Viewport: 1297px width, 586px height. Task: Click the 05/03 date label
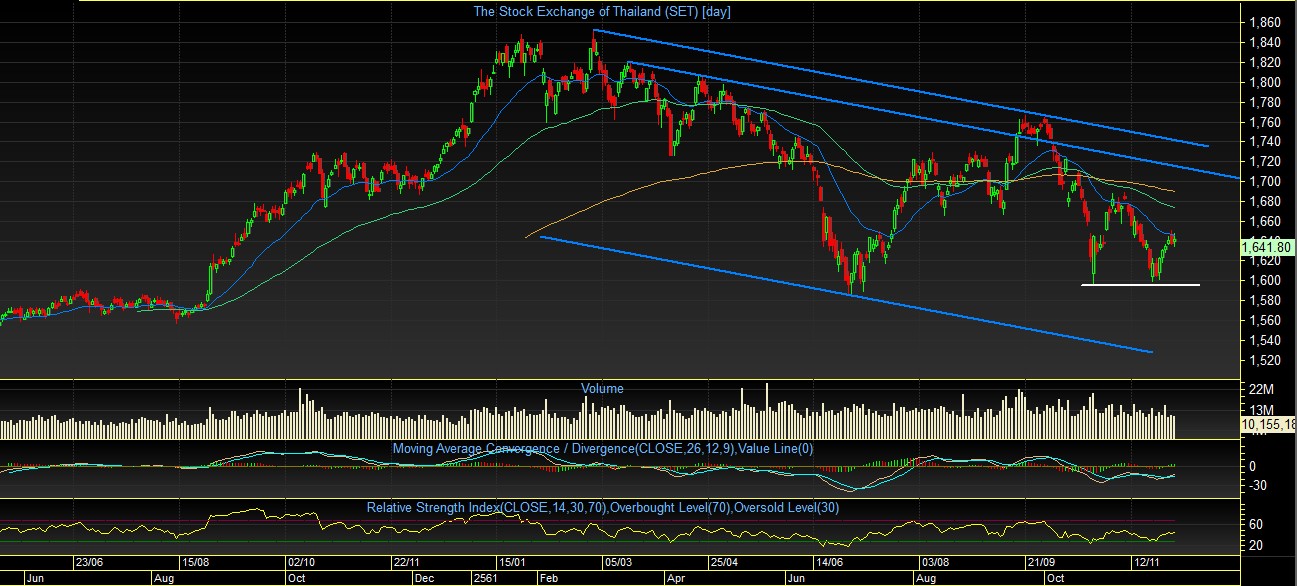(617, 564)
